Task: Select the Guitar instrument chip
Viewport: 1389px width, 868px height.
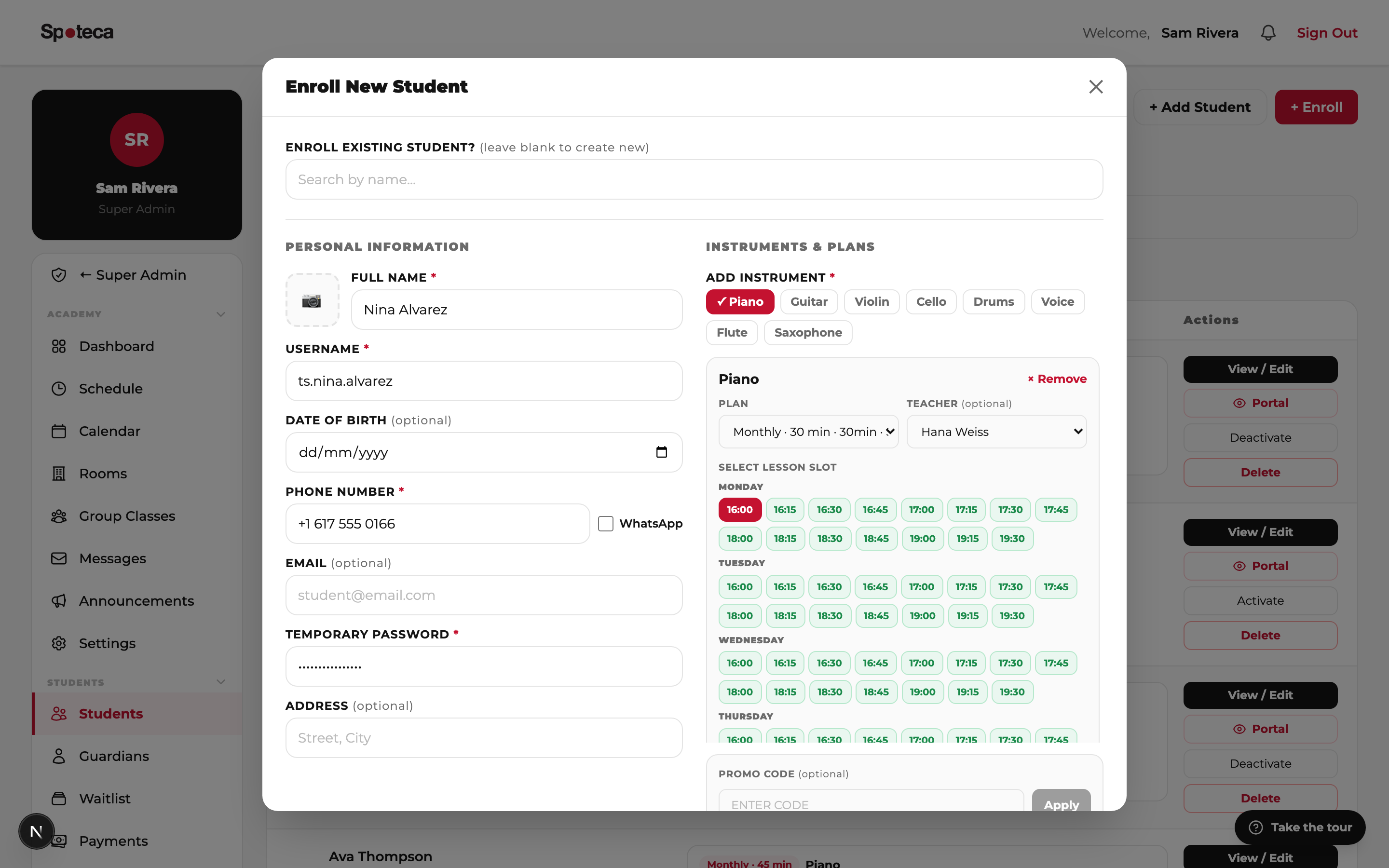Action: (809, 302)
